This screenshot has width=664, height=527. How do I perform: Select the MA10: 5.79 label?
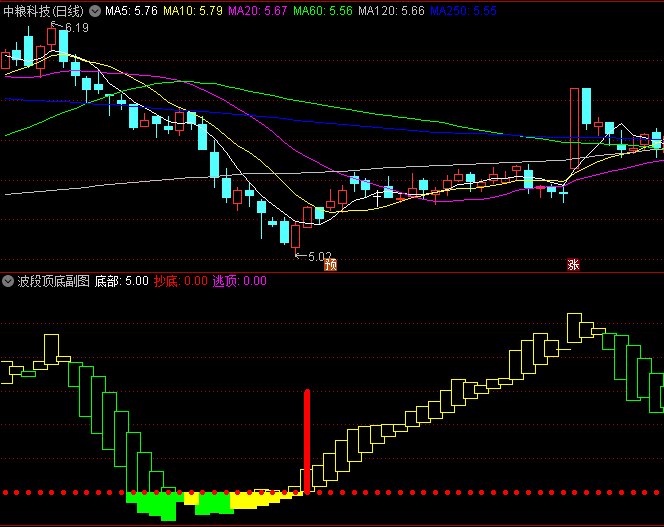(193, 11)
